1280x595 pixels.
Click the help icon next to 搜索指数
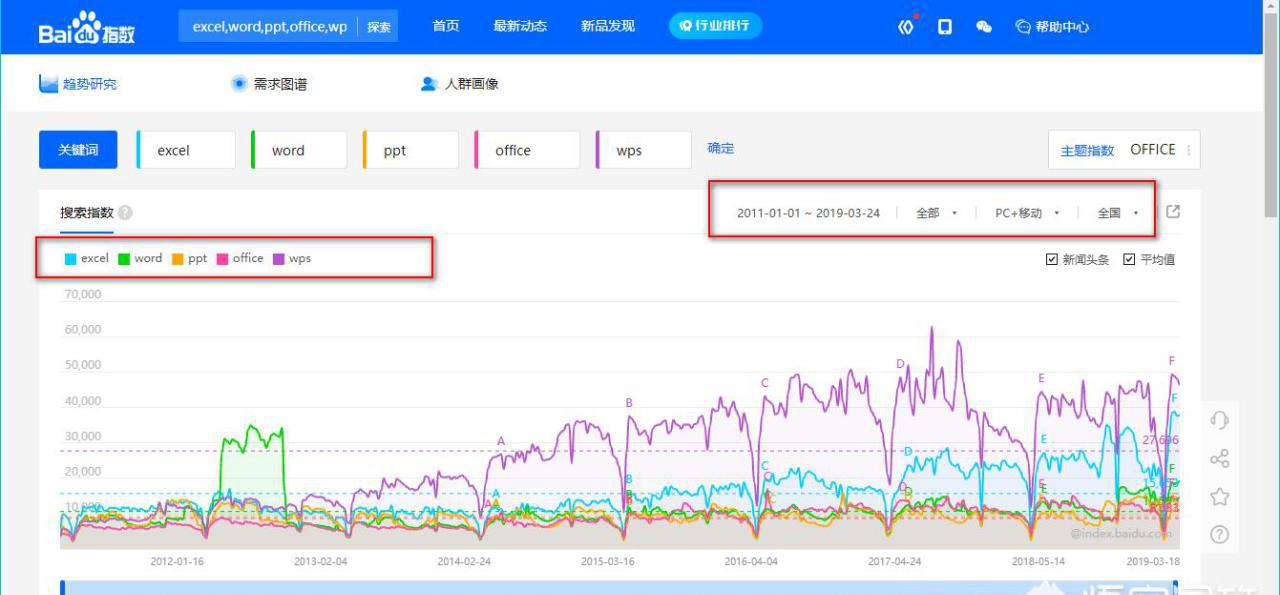[125, 213]
